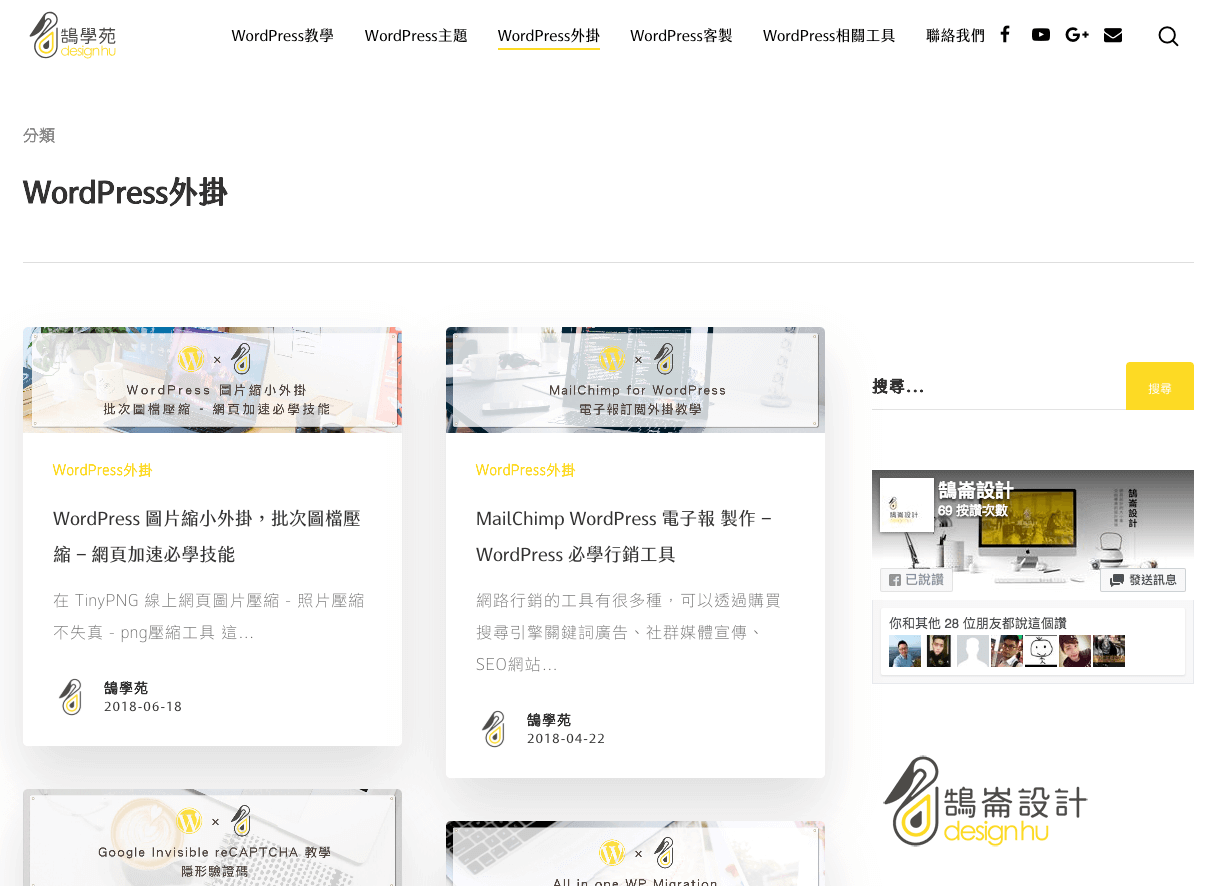Click excerpt text 網路行銷的工具有很多種
Screen dimensions: 1208x886
click(628, 632)
